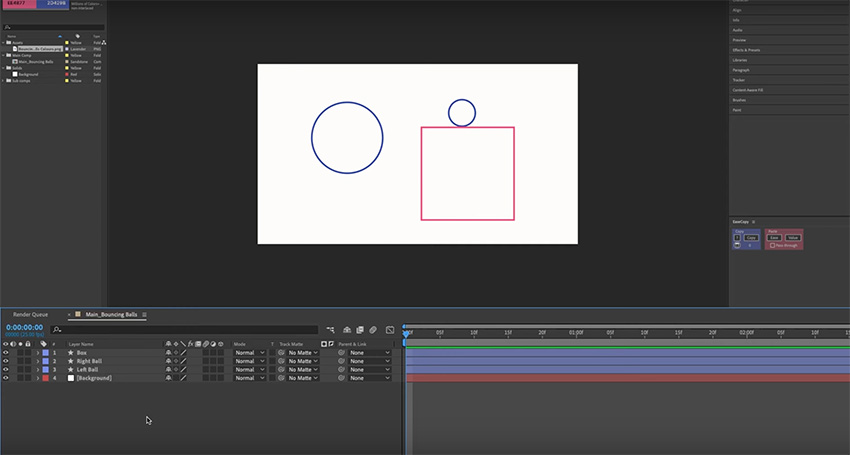Toggle quality switch on the Background layer

[183, 378]
